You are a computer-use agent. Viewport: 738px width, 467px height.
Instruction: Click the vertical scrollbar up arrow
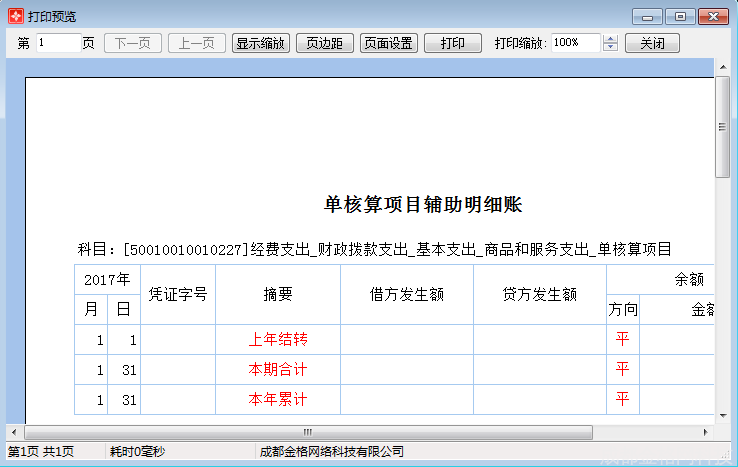point(722,67)
